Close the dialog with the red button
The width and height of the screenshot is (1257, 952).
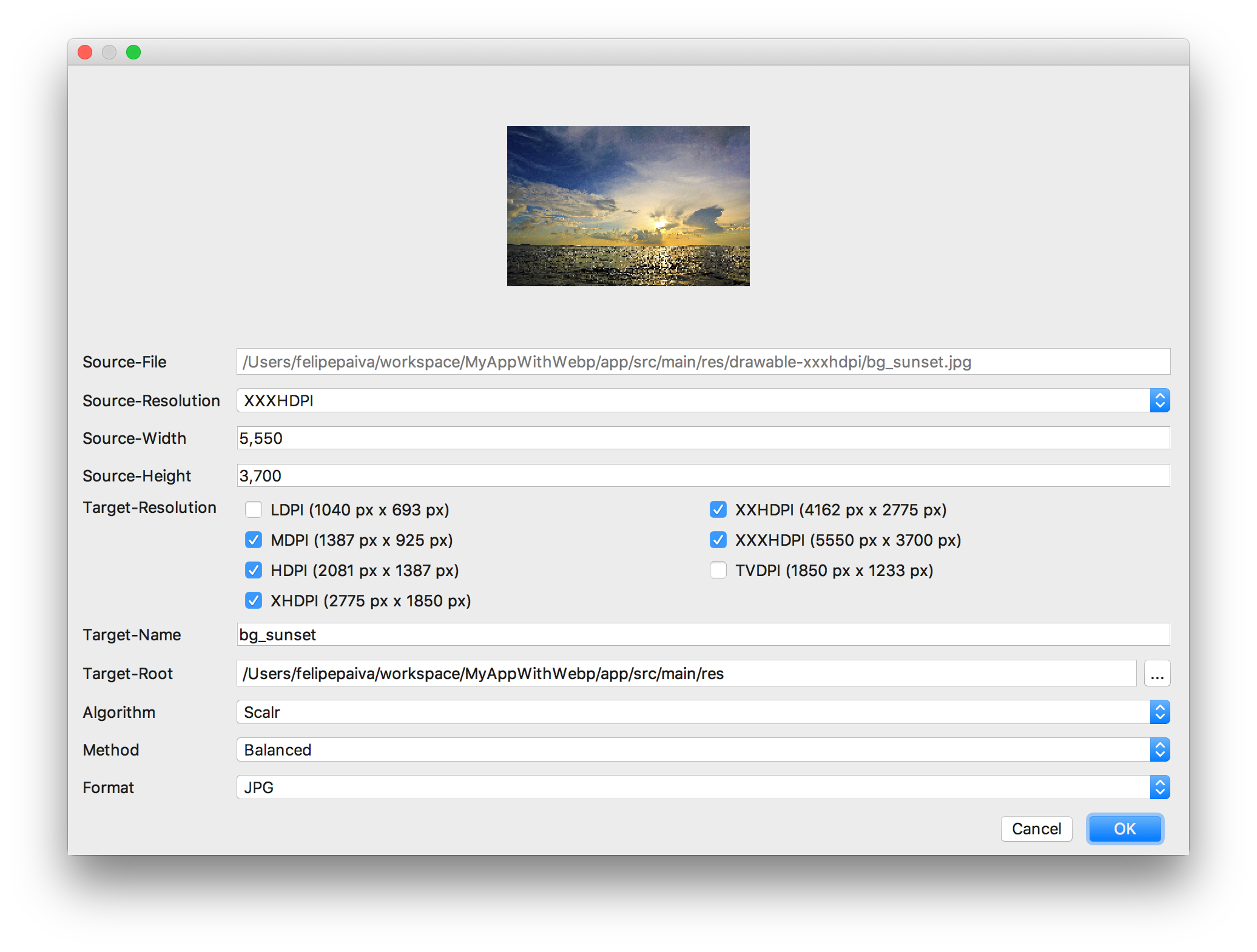click(x=86, y=53)
